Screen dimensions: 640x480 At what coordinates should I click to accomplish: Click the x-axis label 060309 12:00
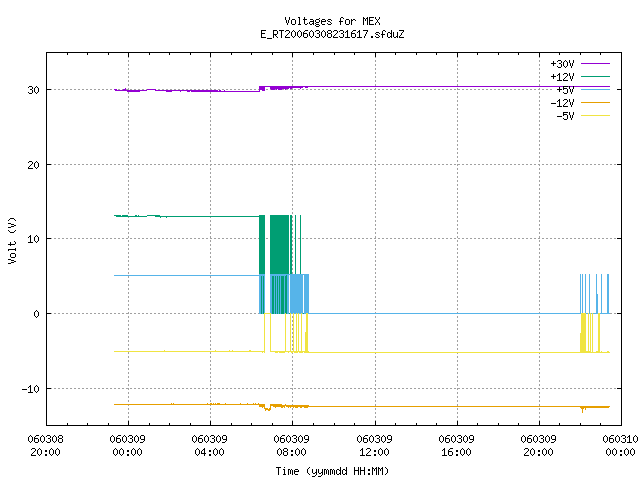click(x=375, y=446)
